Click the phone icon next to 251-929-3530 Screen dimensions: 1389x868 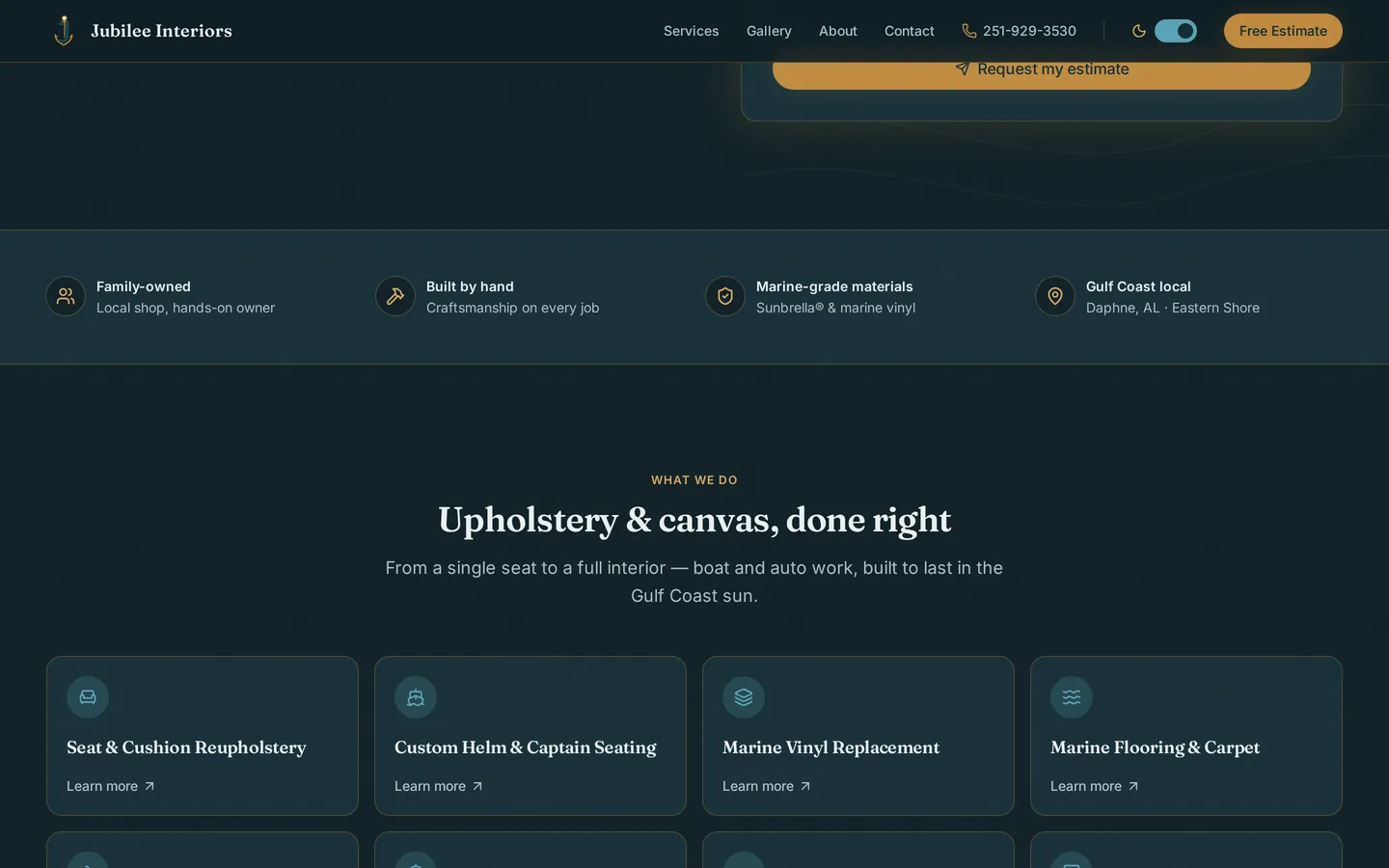click(x=969, y=31)
